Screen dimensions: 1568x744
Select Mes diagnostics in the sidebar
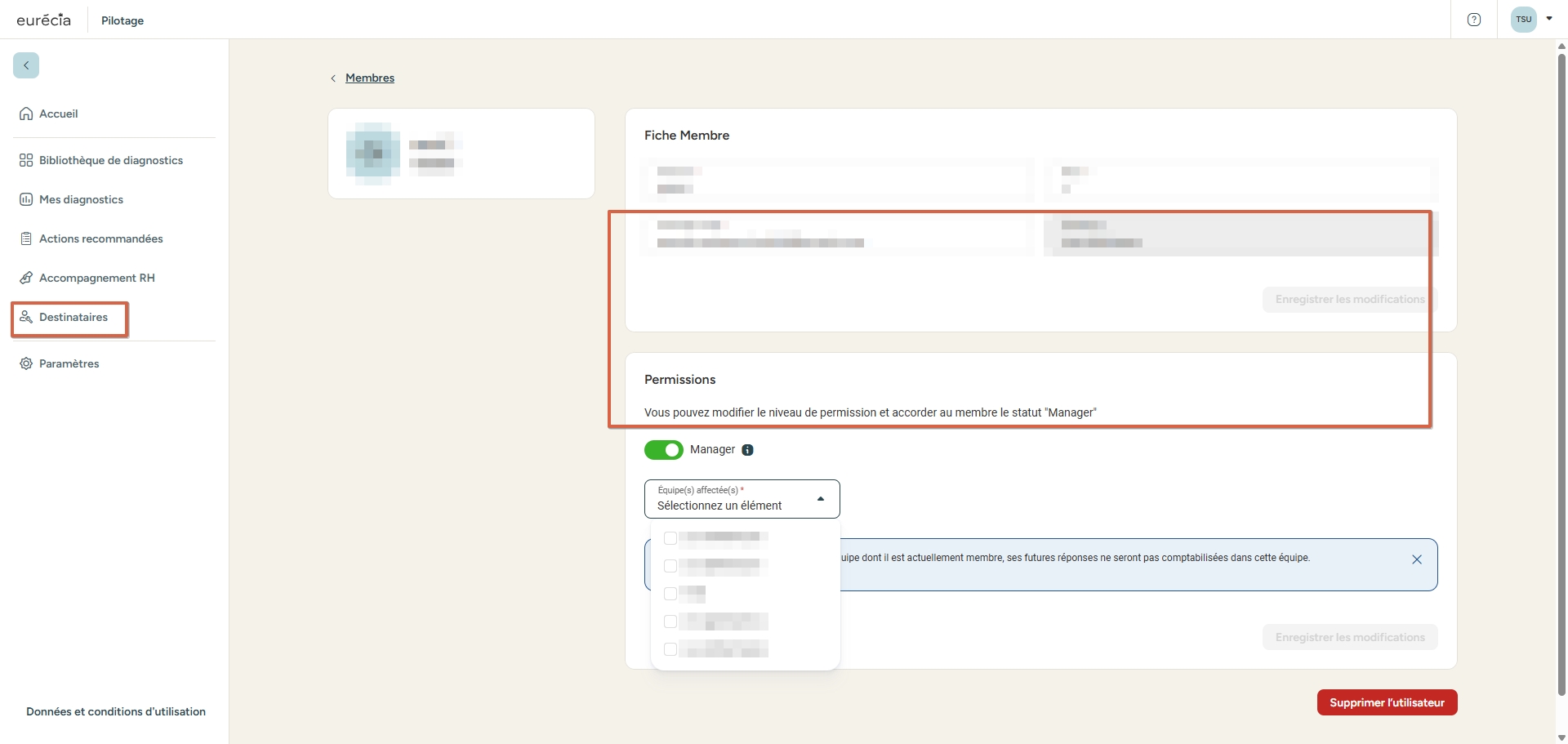point(81,198)
